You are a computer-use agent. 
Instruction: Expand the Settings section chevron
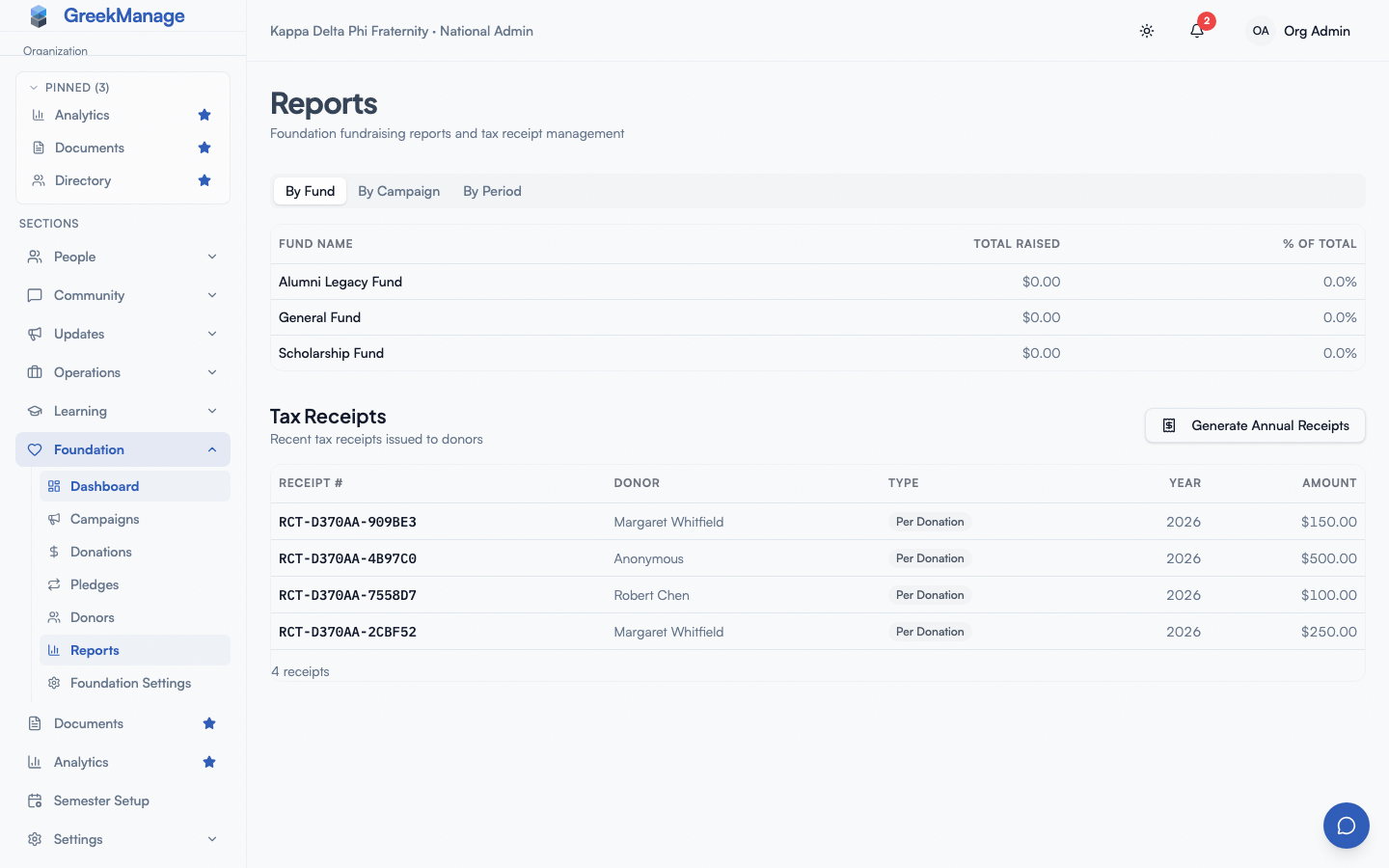coord(212,839)
